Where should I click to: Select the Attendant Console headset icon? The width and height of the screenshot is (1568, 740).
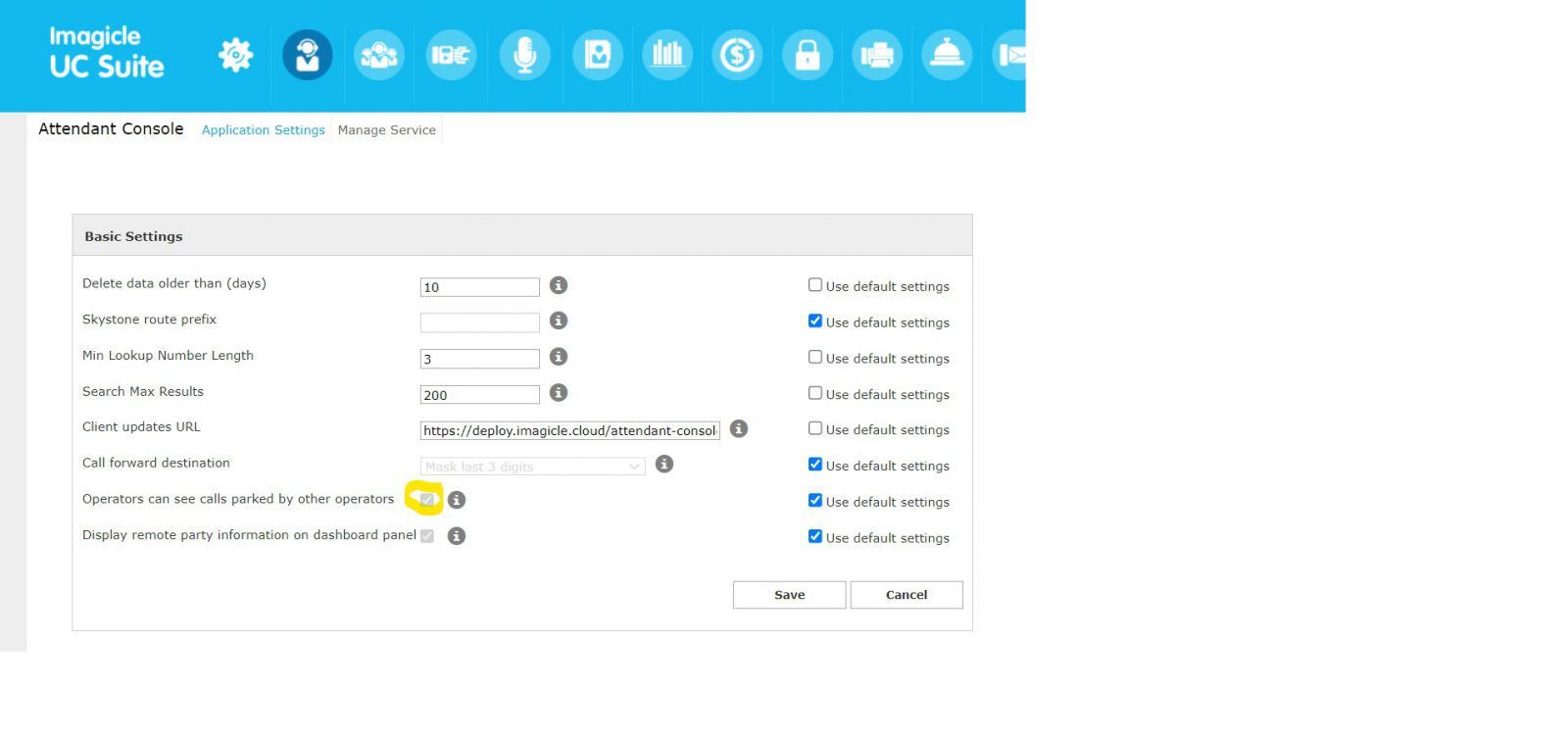click(x=308, y=55)
